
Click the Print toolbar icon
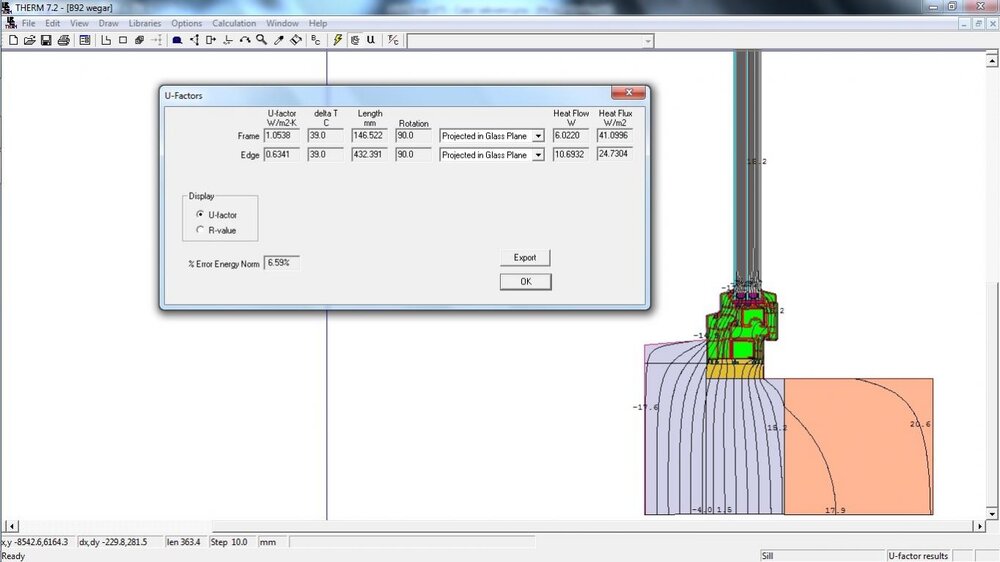tap(63, 40)
